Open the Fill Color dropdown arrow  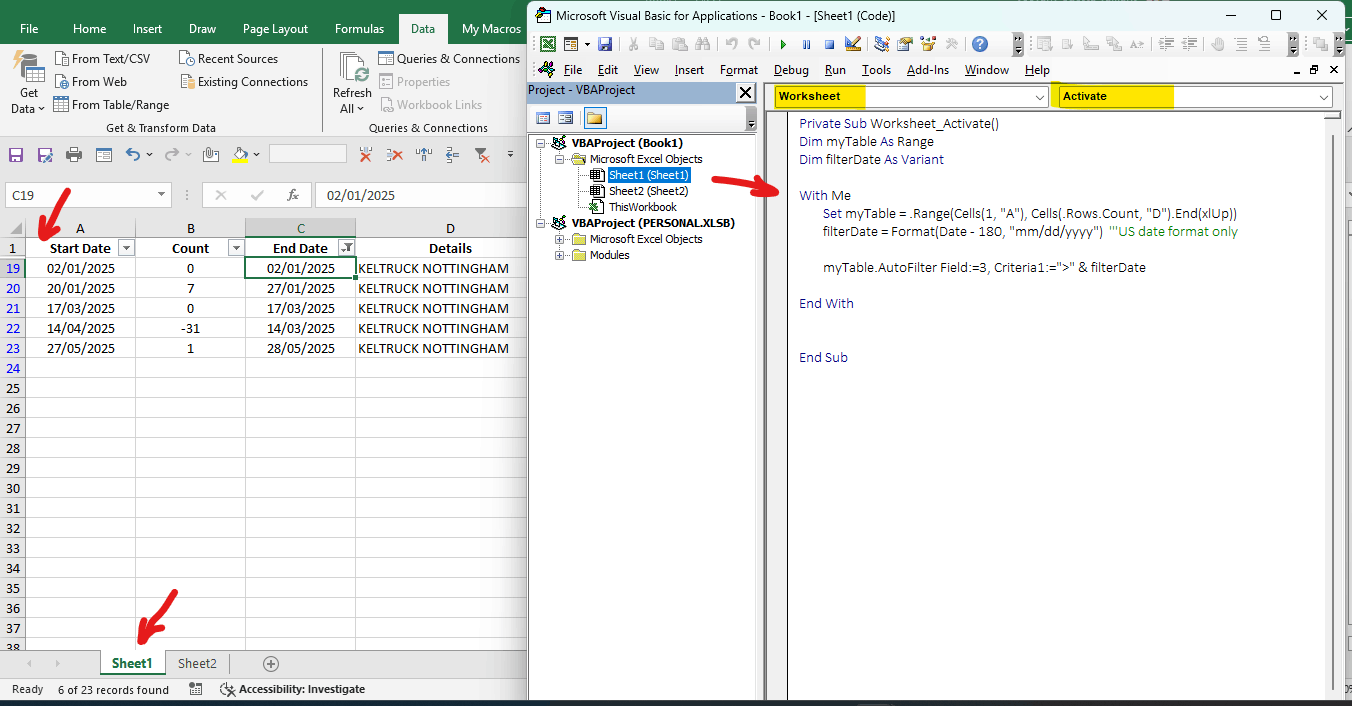pyautogui.click(x=257, y=155)
